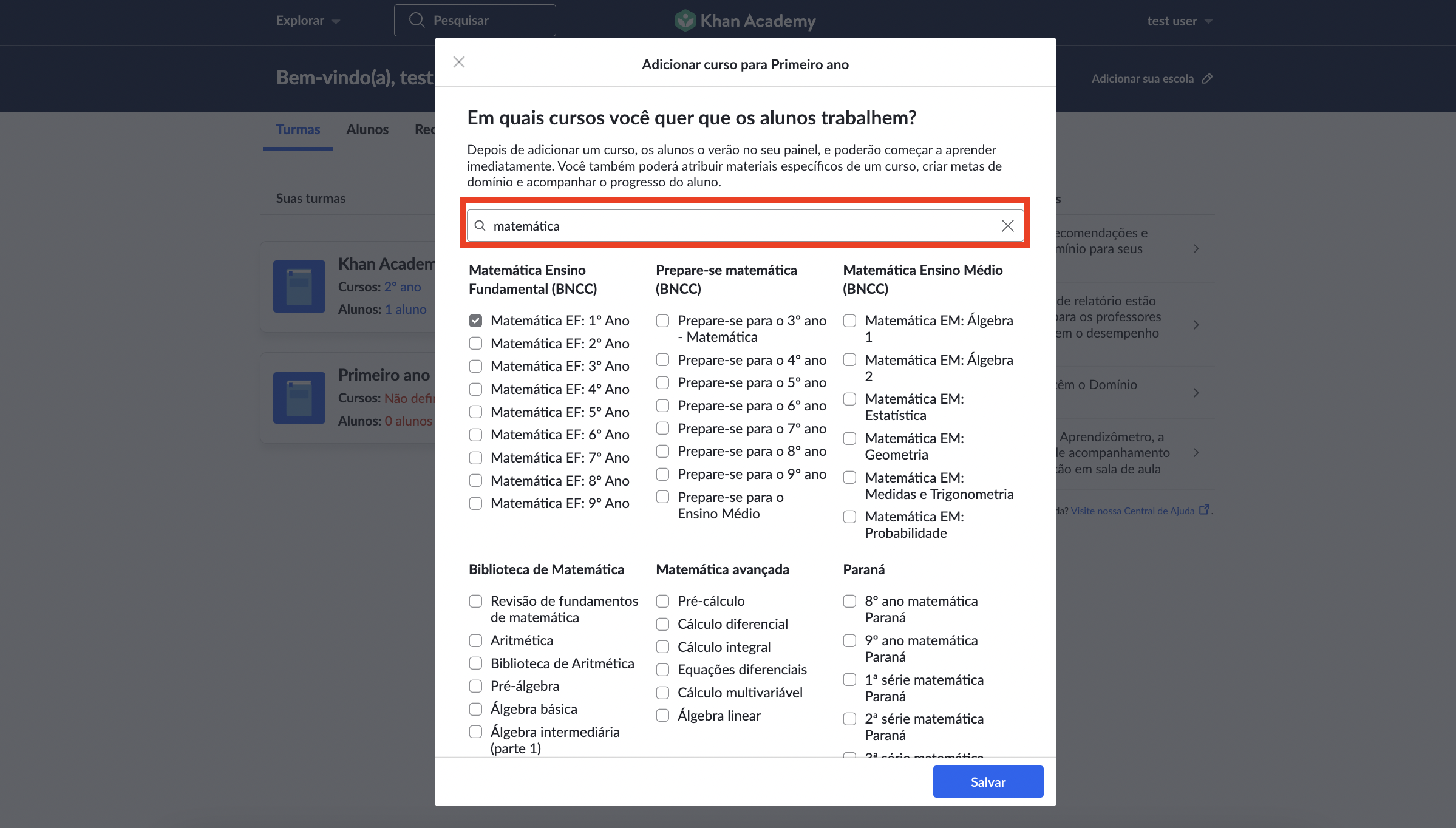Open the test user account dropdown
Screen dimensions: 1456x828
[1180, 21]
